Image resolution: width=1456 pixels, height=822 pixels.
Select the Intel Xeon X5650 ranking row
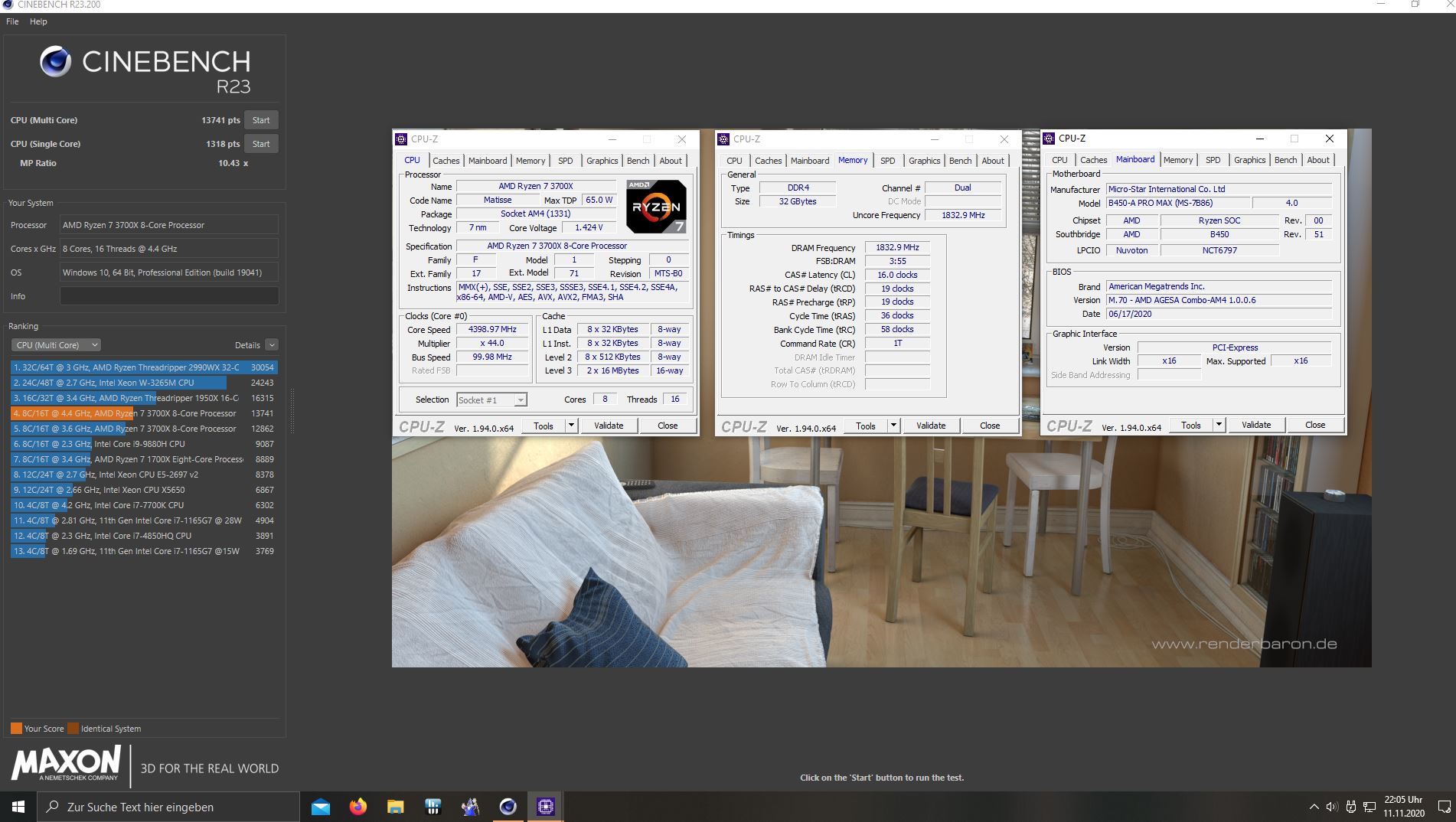tap(144, 490)
